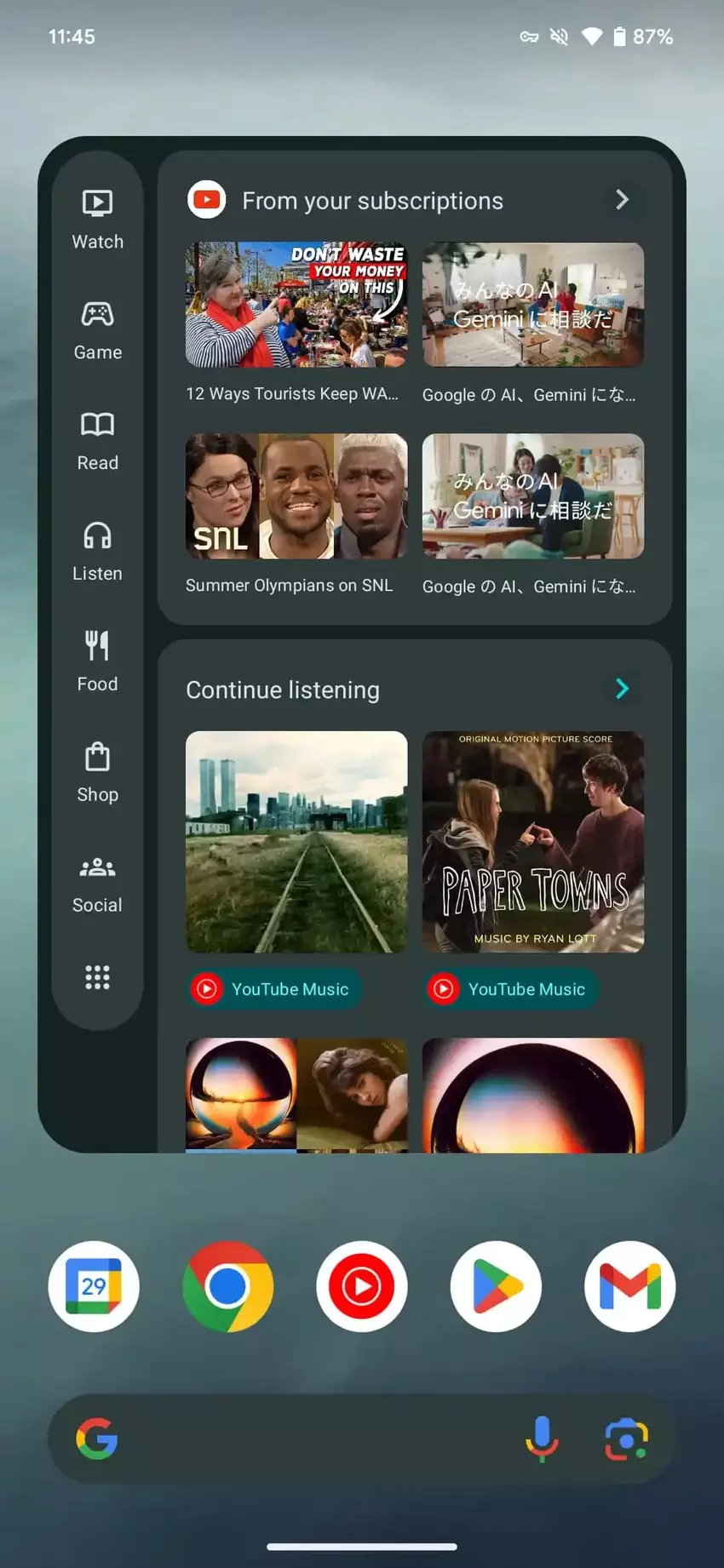Tap the voice search microphone
Image resolution: width=724 pixels, height=1568 pixels.
542,1439
